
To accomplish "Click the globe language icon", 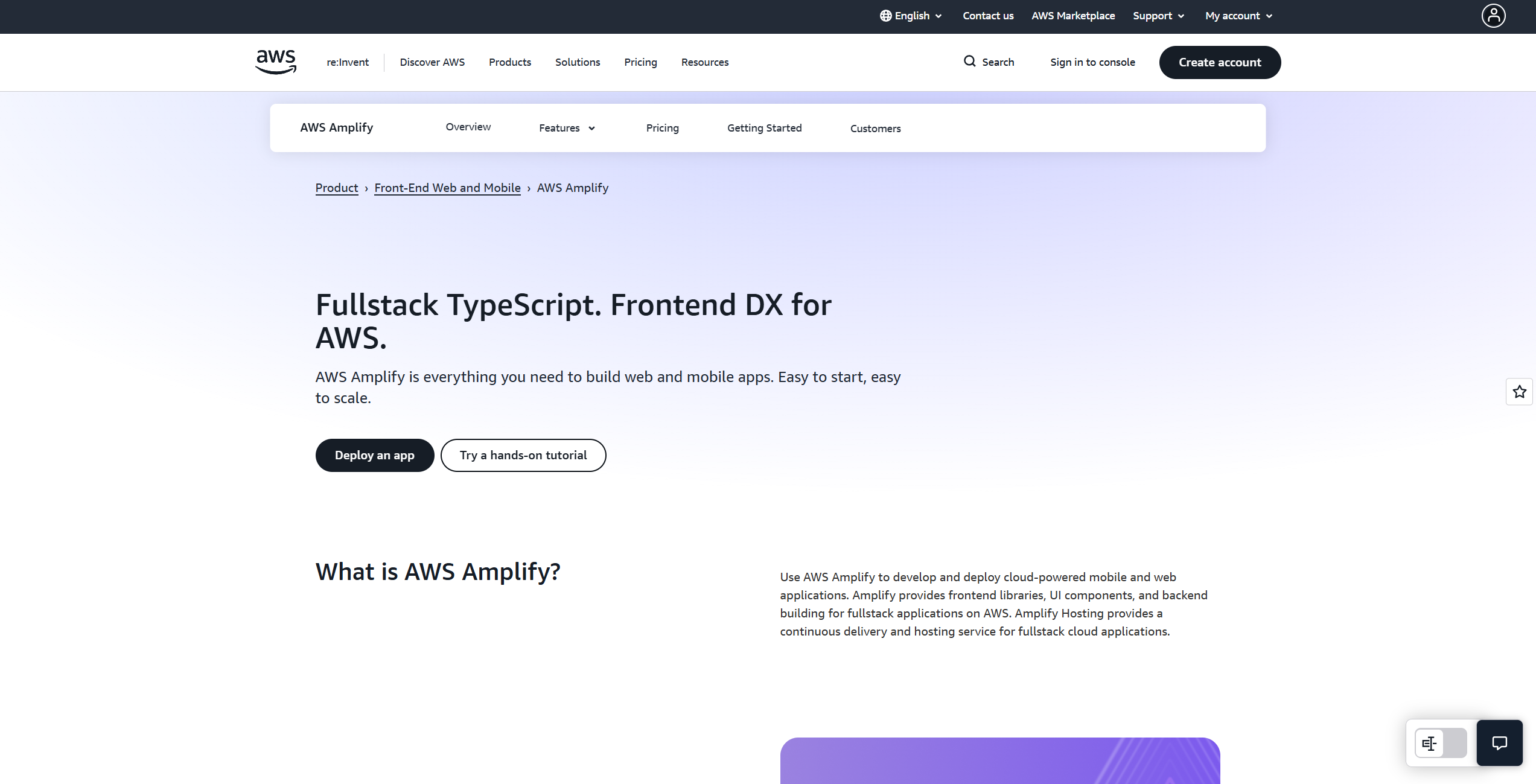I will coord(885,16).
